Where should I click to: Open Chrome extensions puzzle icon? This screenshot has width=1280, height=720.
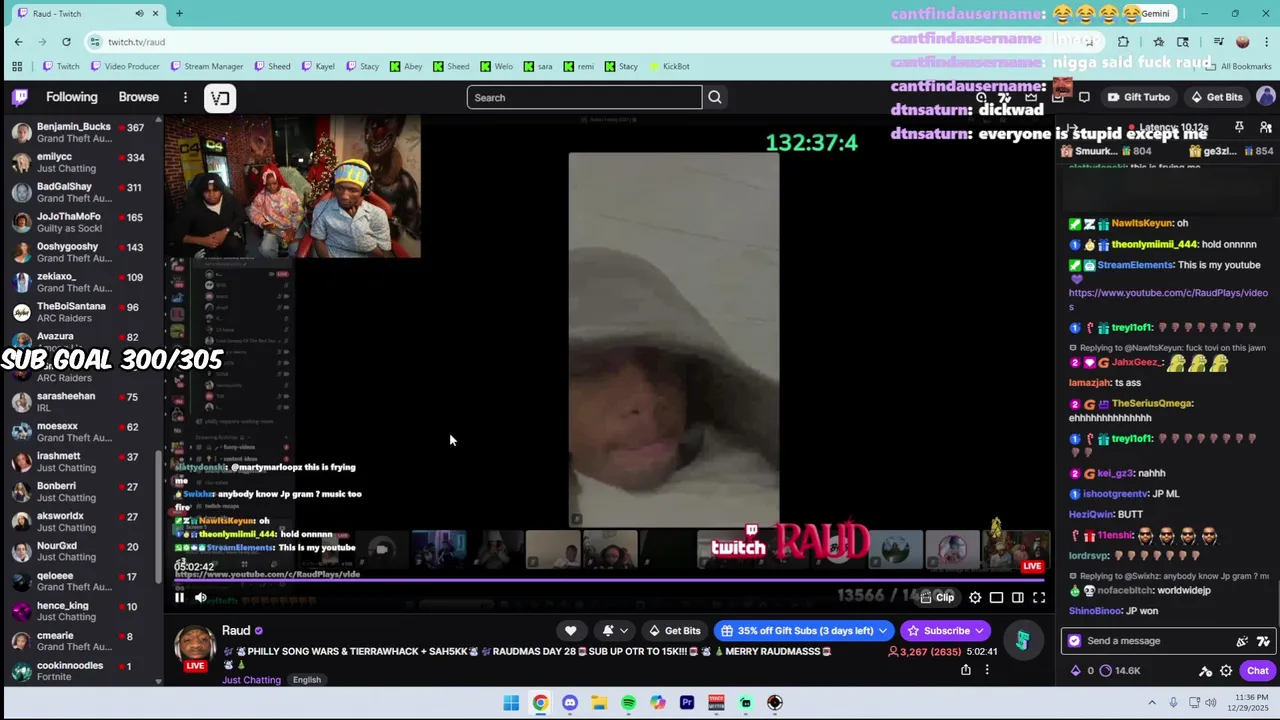click(1123, 41)
